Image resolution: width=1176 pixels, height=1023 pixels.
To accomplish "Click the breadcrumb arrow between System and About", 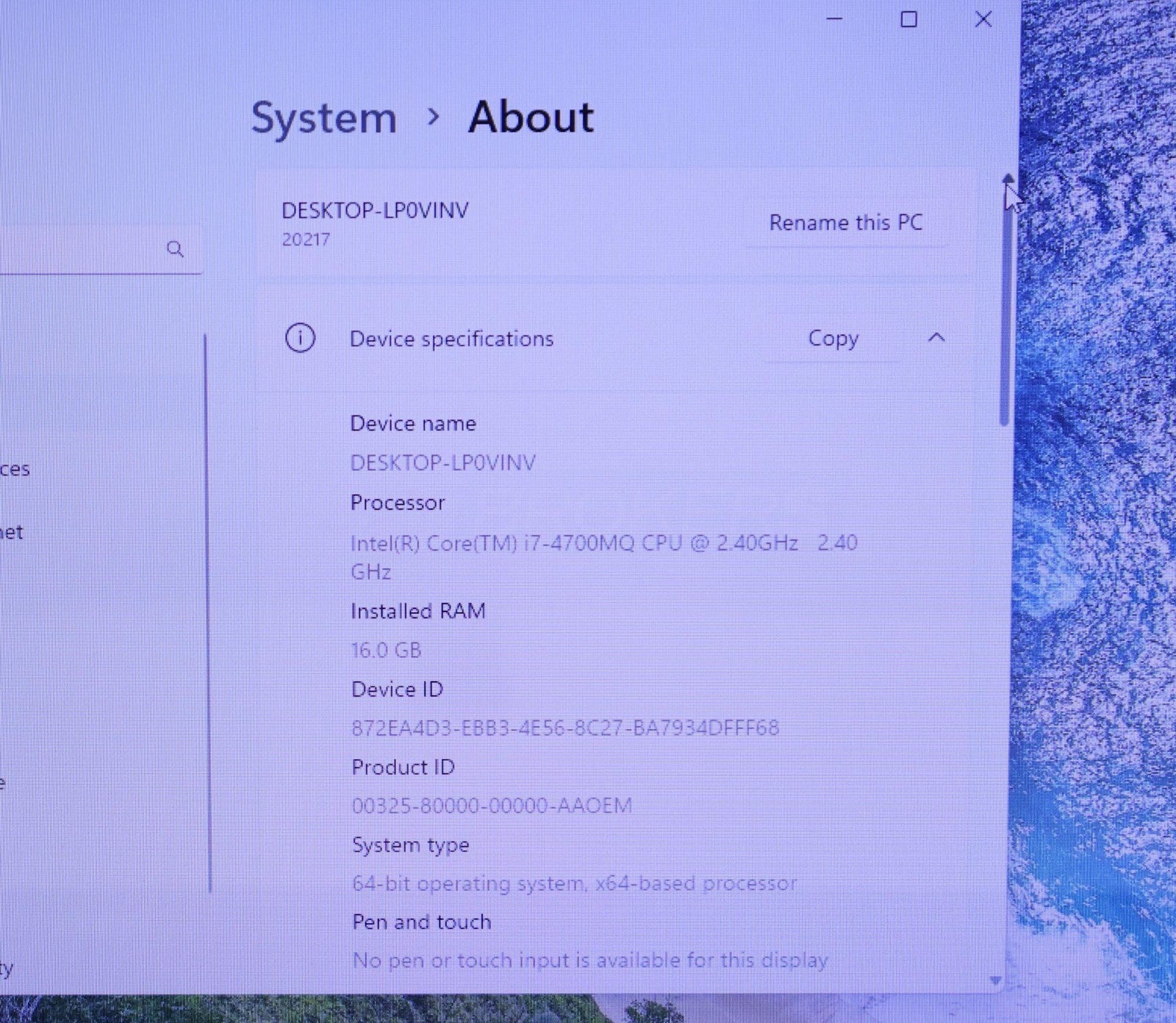I will coord(434,116).
